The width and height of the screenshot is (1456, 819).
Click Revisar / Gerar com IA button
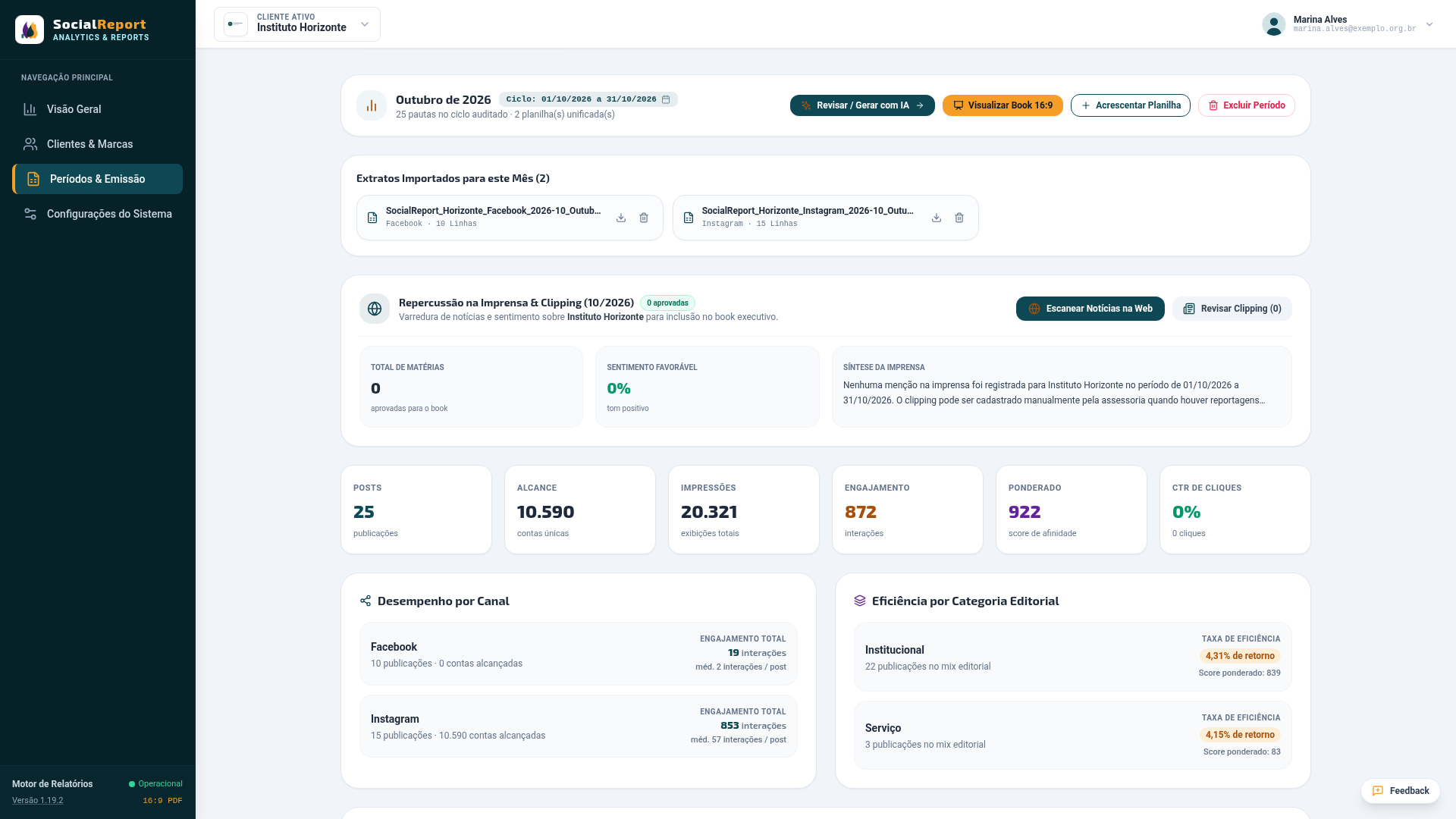(862, 105)
